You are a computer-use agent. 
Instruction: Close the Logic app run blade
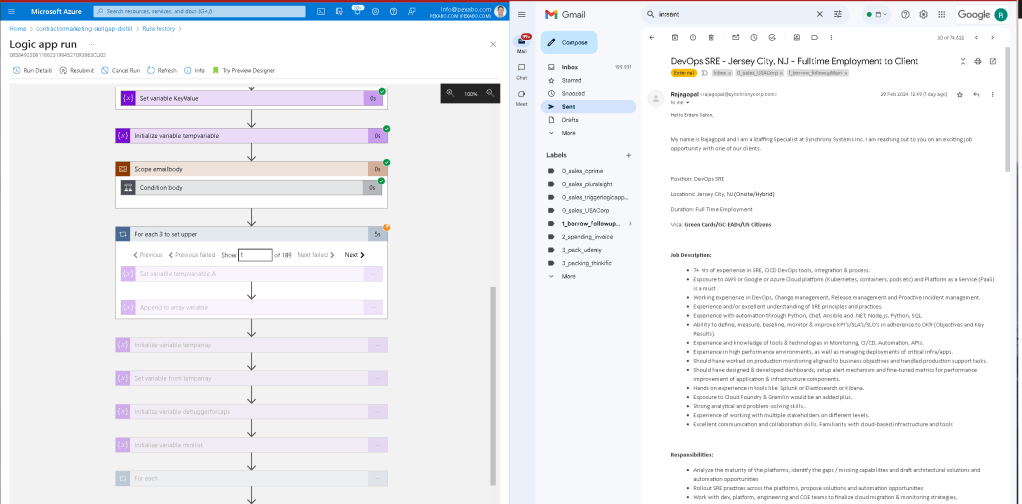coord(493,44)
